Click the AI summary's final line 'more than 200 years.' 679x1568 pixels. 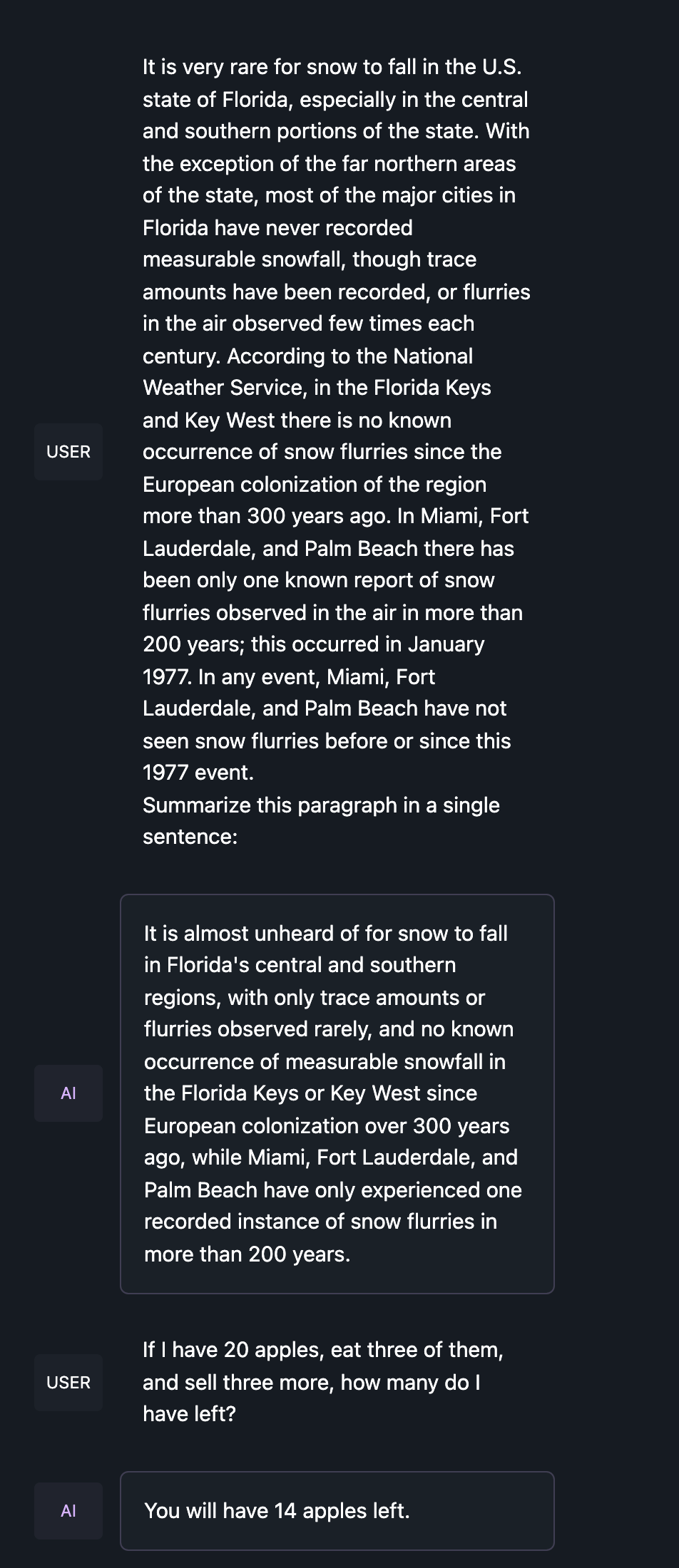coord(247,1254)
